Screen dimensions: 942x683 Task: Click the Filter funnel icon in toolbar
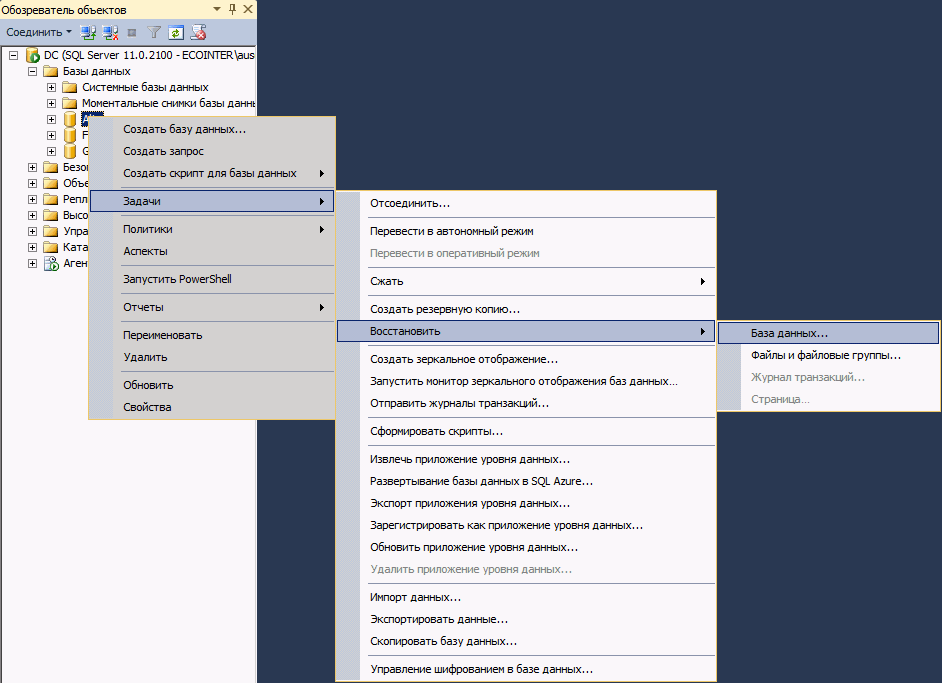click(x=154, y=32)
